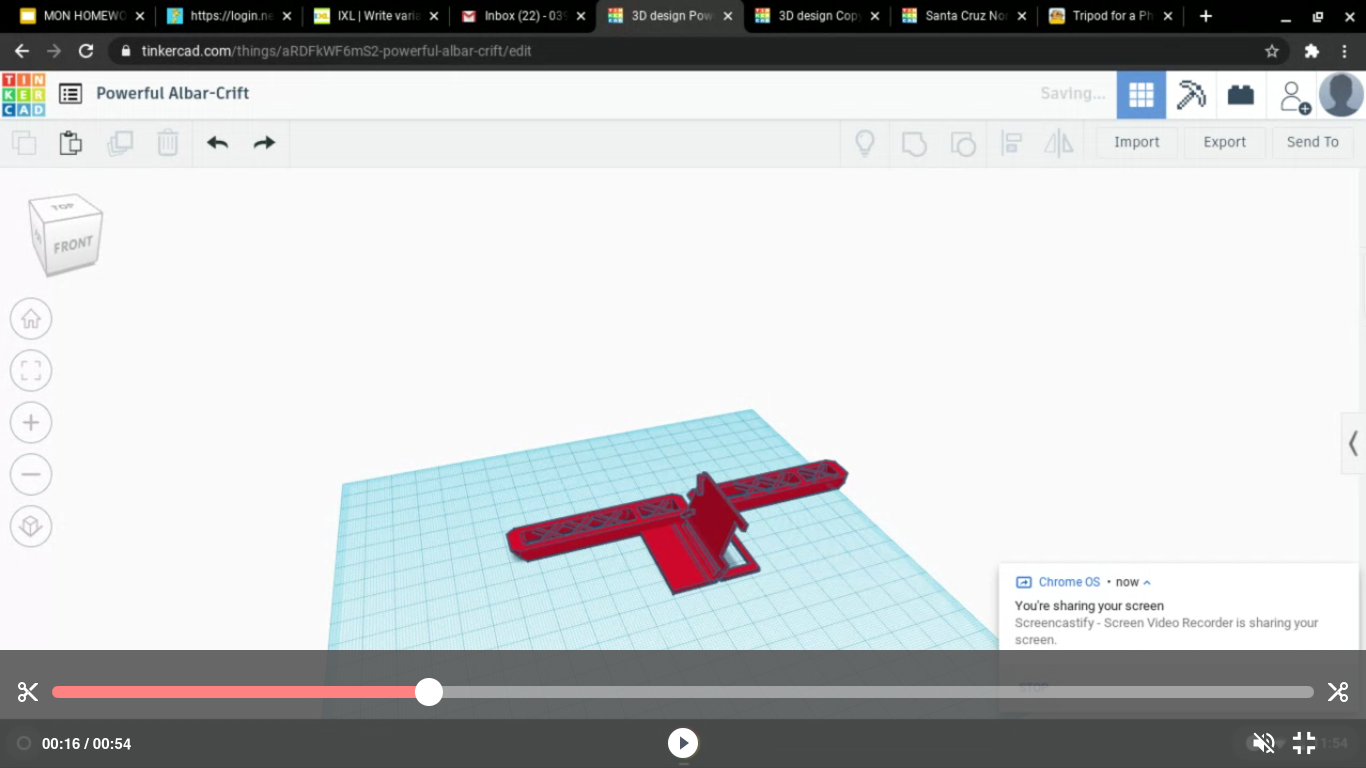
Task: Zoom out with the minus button
Action: pyautogui.click(x=31, y=475)
